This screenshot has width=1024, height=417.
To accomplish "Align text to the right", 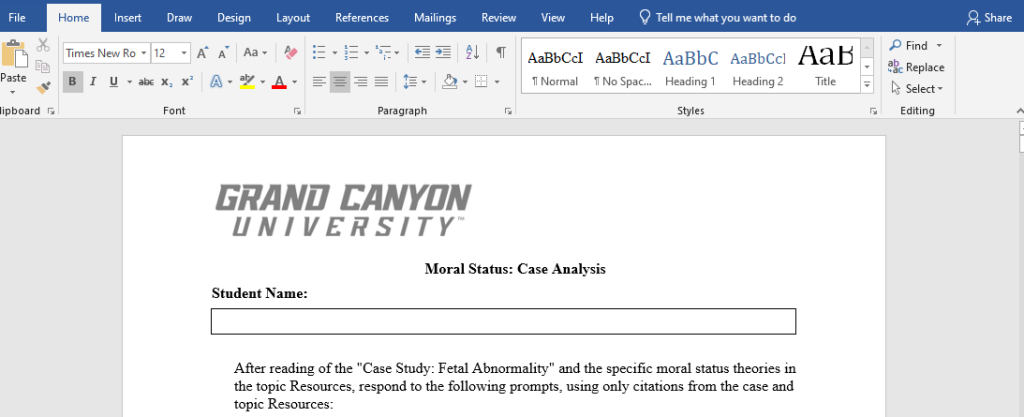I will pyautogui.click(x=360, y=82).
